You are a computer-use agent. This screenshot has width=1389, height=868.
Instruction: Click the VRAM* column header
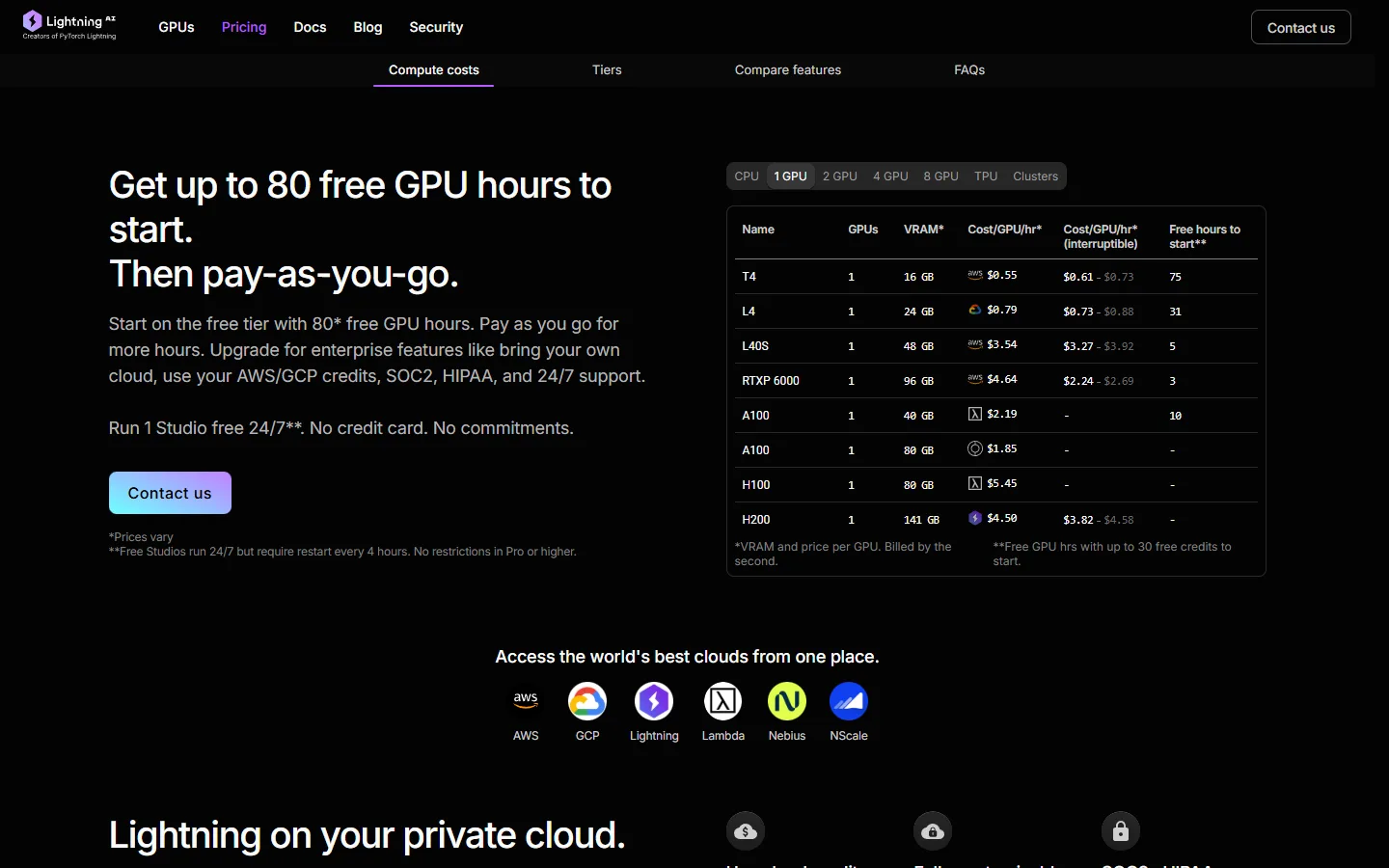[924, 230]
